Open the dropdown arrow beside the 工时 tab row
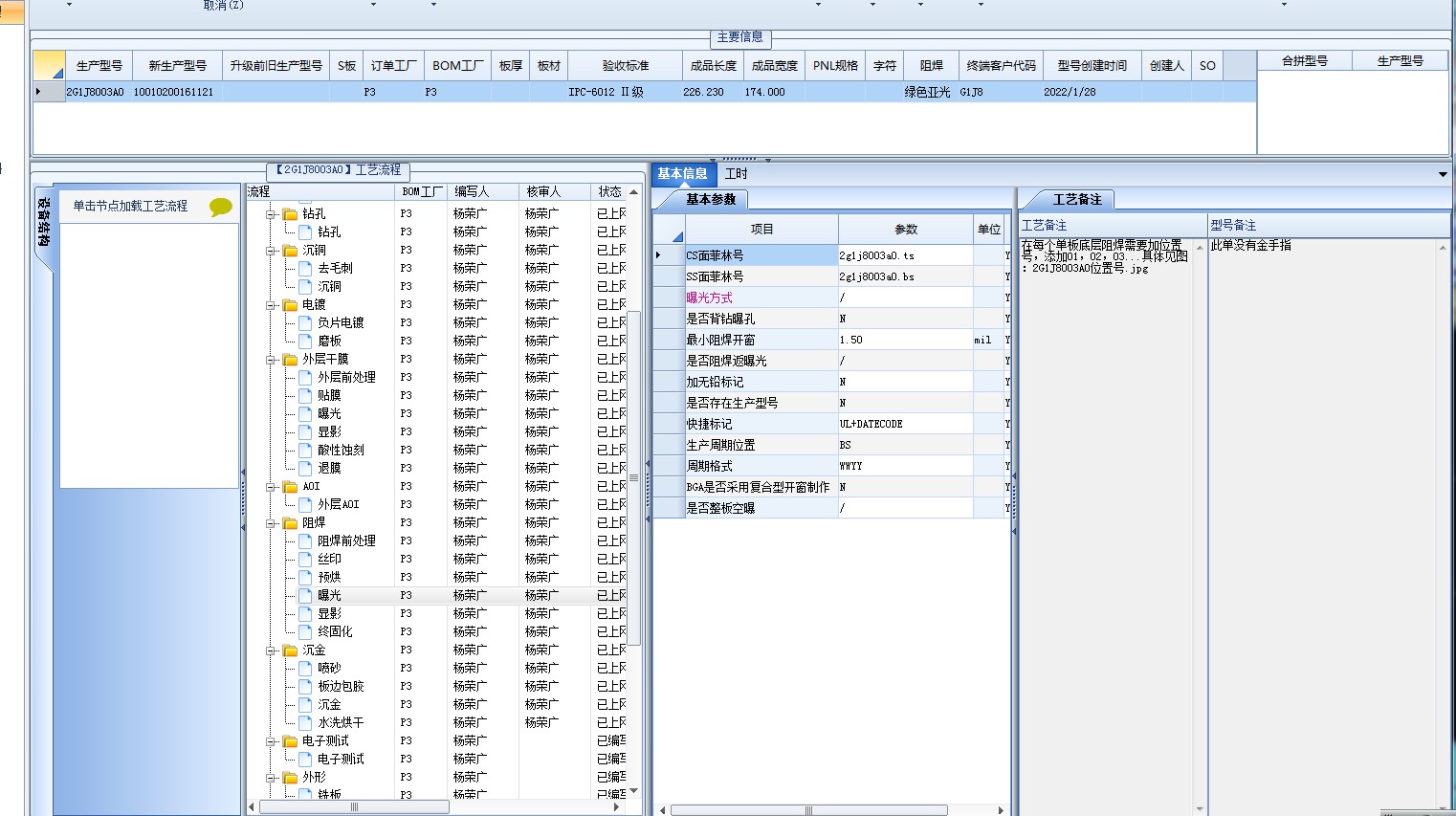Image resolution: width=1456 pixels, height=816 pixels. point(1443,174)
